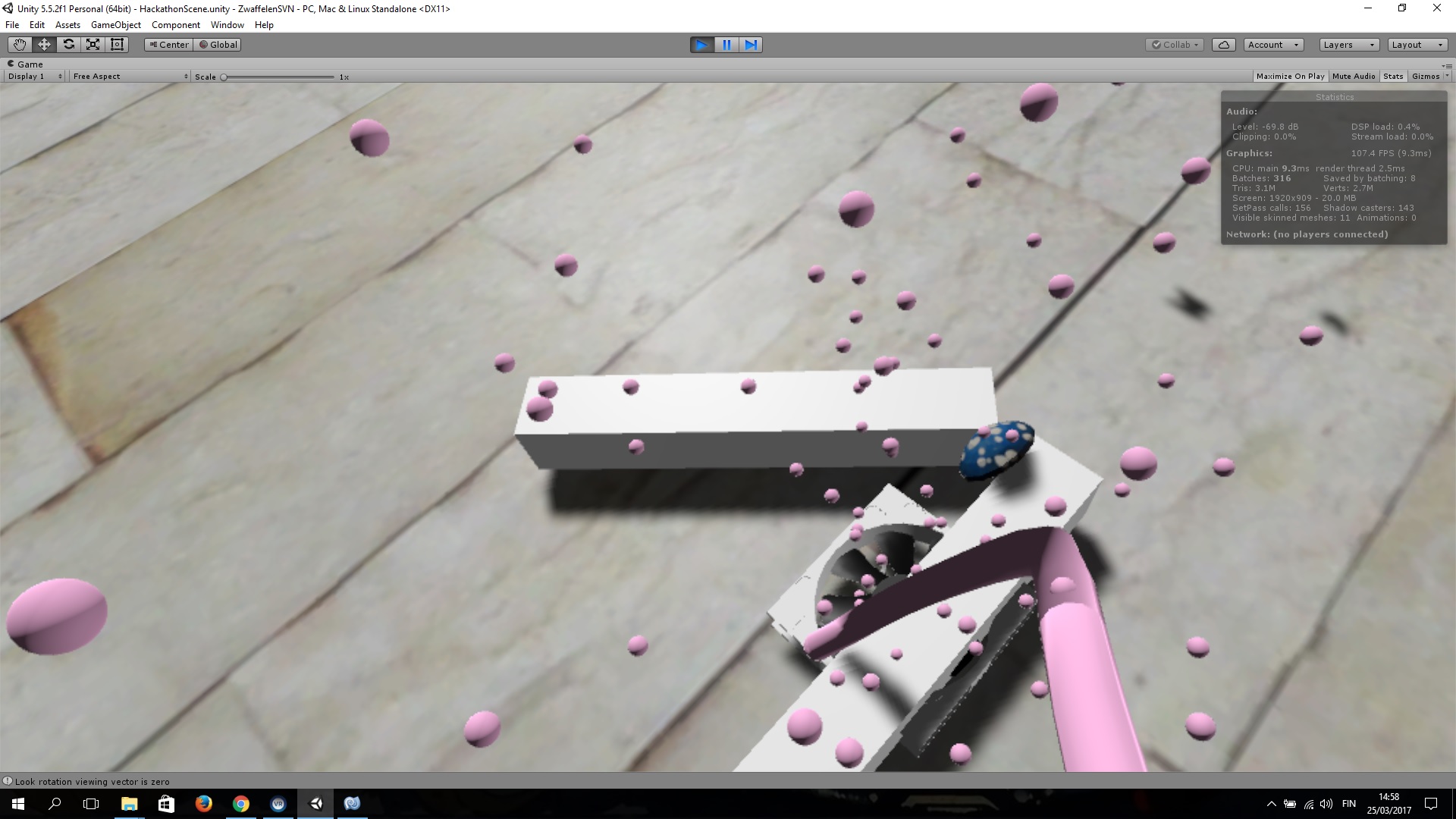Select the Scale tool
The height and width of the screenshot is (819, 1456).
(x=93, y=45)
